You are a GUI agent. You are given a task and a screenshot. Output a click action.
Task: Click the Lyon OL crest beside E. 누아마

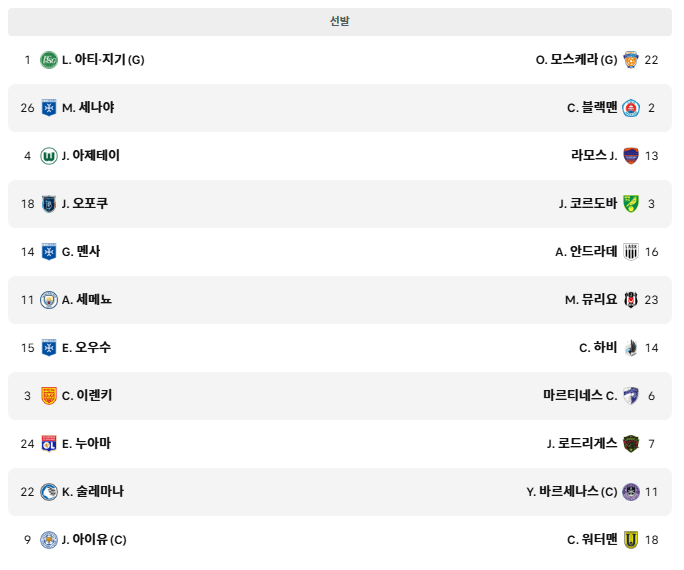click(49, 444)
